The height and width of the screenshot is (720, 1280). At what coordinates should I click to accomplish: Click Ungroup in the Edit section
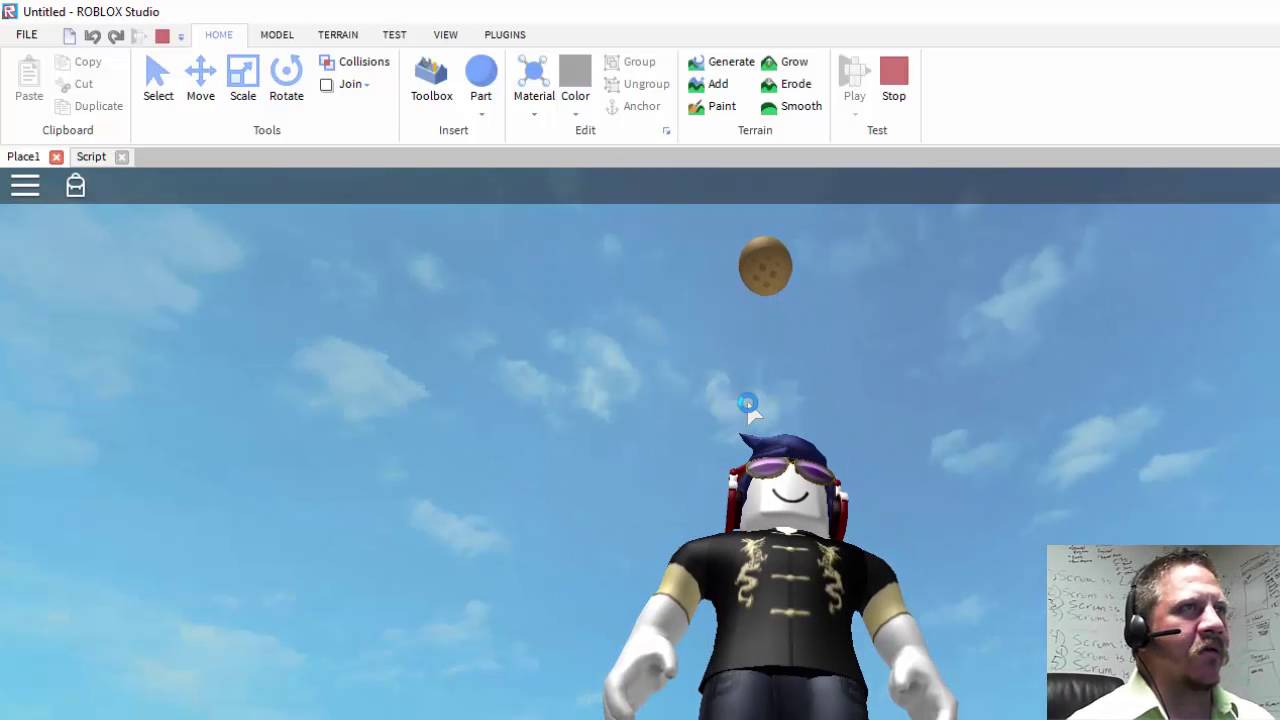pos(637,84)
